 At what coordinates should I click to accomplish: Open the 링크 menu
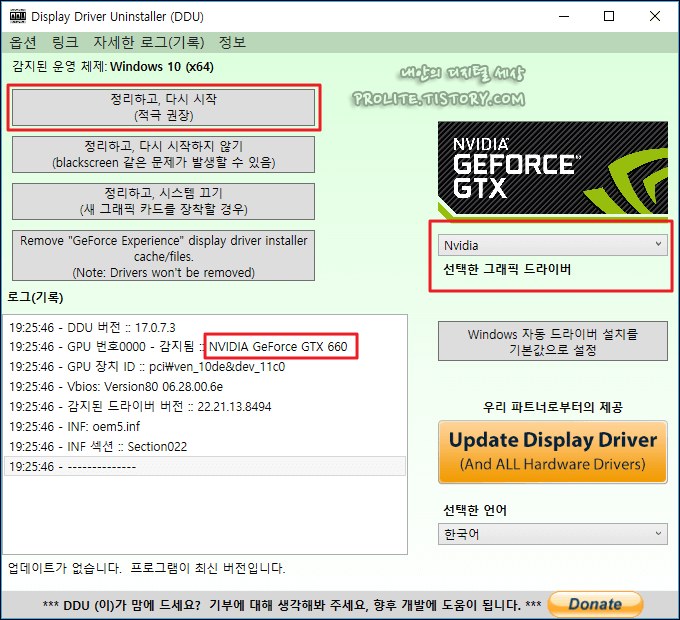point(65,42)
